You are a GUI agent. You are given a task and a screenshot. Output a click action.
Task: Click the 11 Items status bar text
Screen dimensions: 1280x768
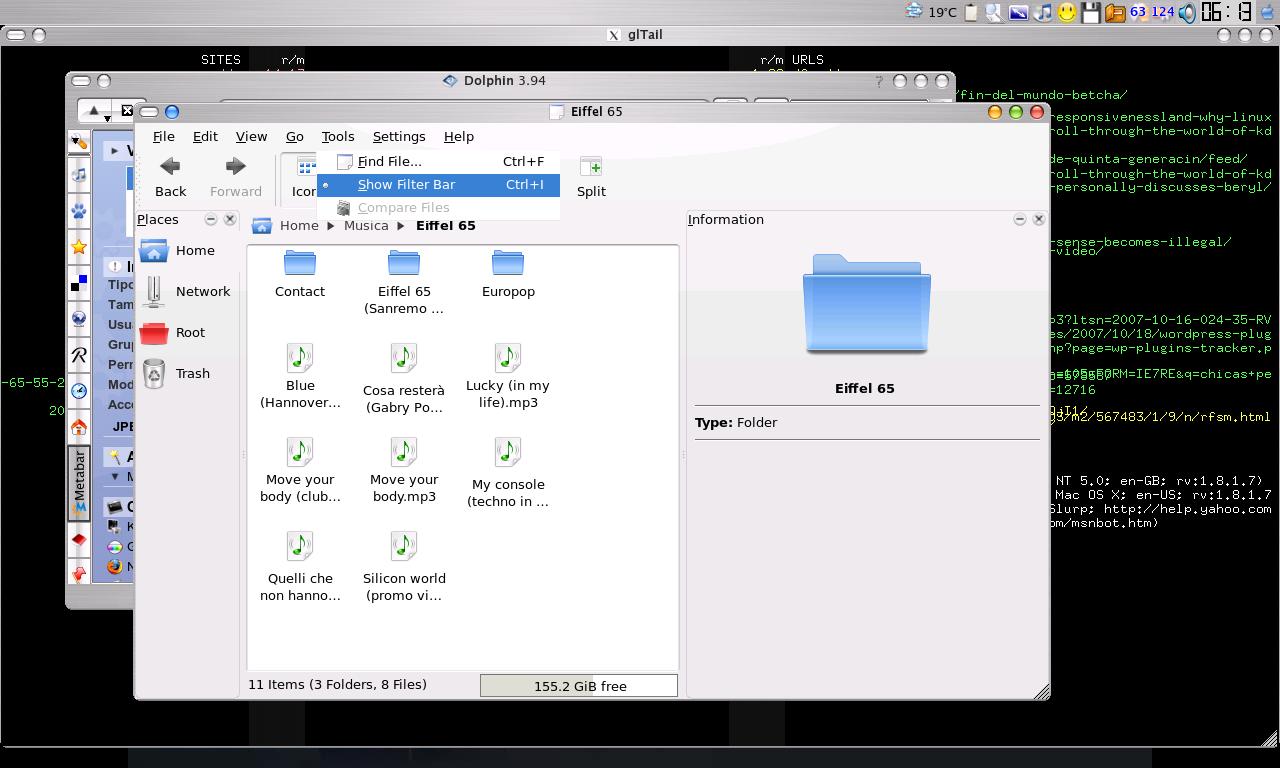pos(338,685)
